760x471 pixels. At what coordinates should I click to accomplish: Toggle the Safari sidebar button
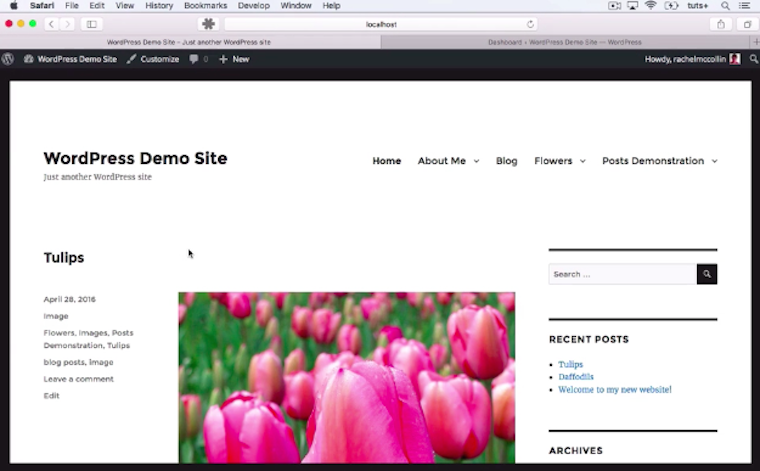point(92,24)
